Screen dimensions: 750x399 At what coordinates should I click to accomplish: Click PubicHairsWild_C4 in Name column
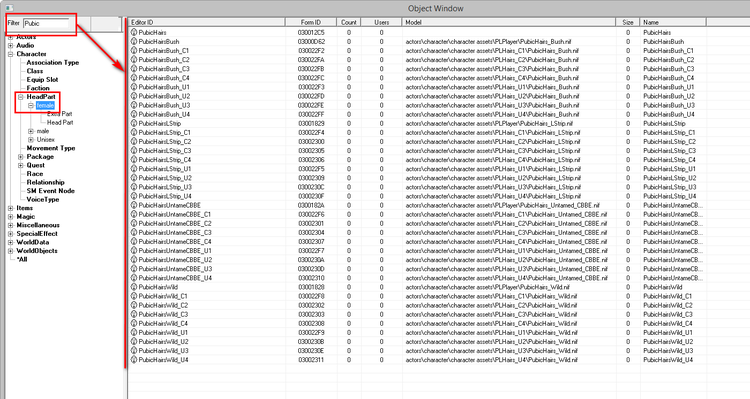[x=668, y=323]
